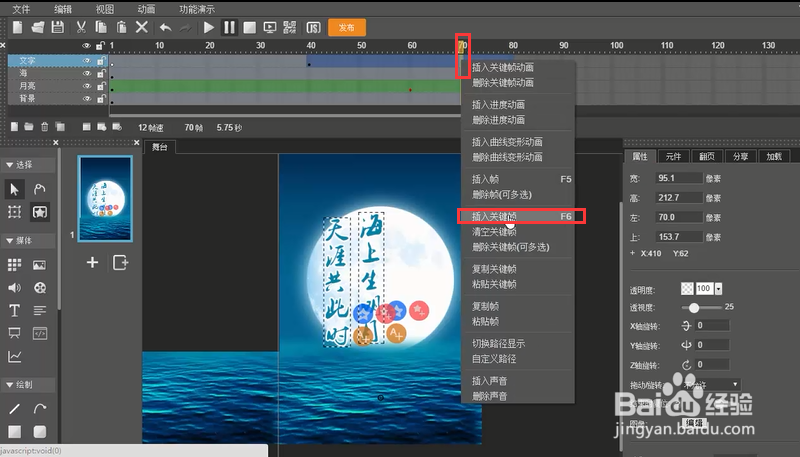Open the 文件 menu
The height and width of the screenshot is (457, 800).
click(x=21, y=9)
